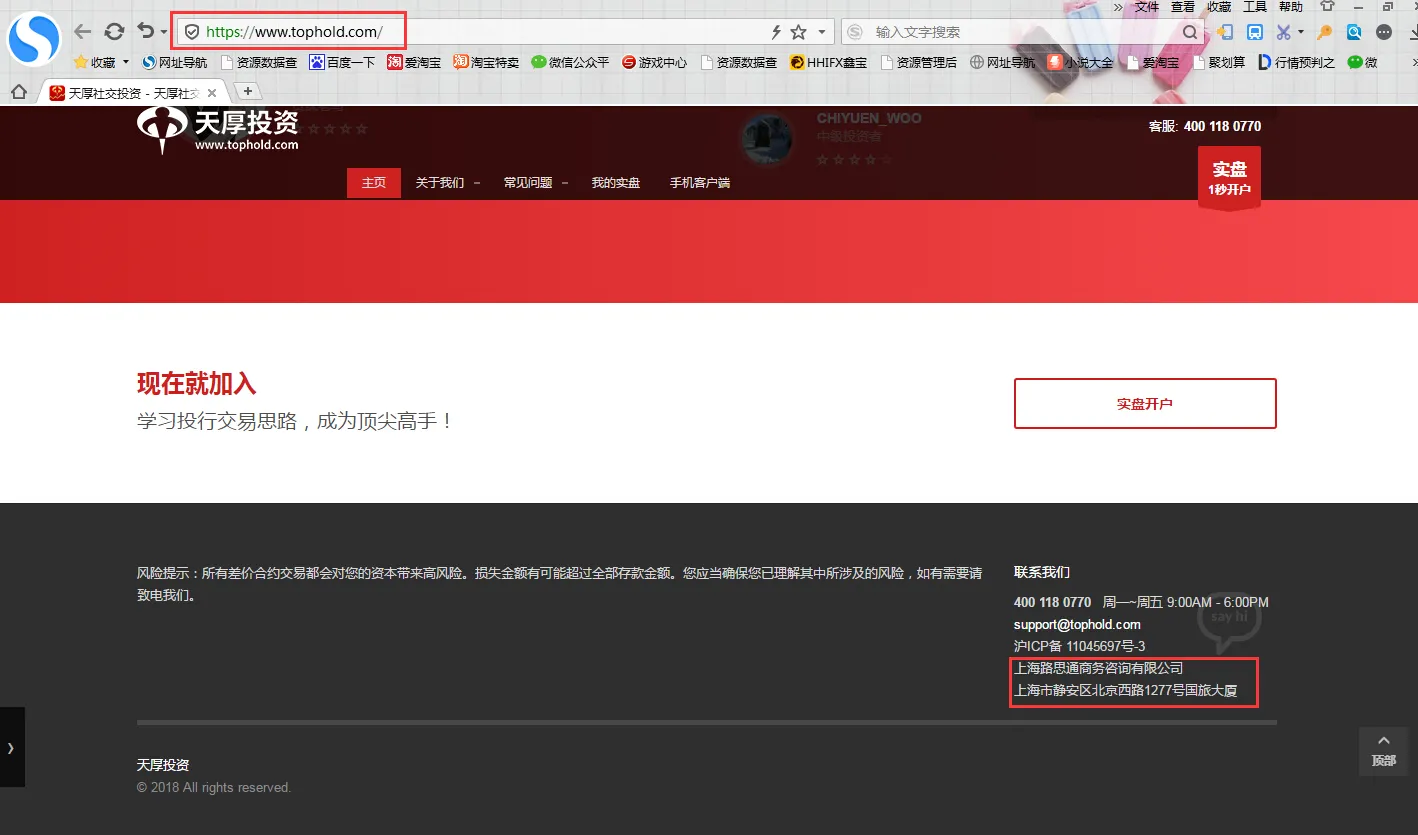
Task: Open the 聚划算 bookmark
Action: coord(1220,62)
